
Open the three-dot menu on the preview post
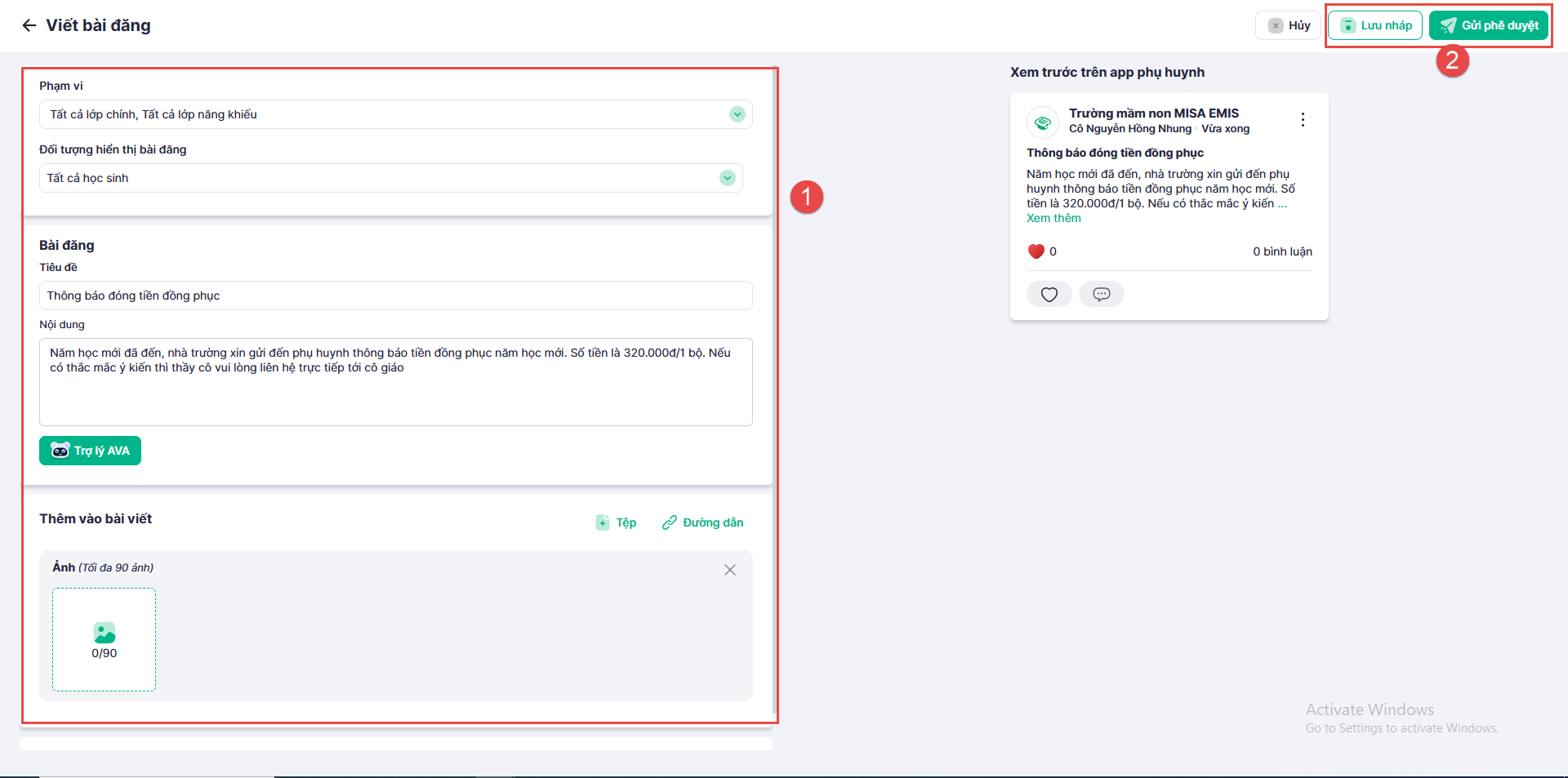click(x=1303, y=120)
